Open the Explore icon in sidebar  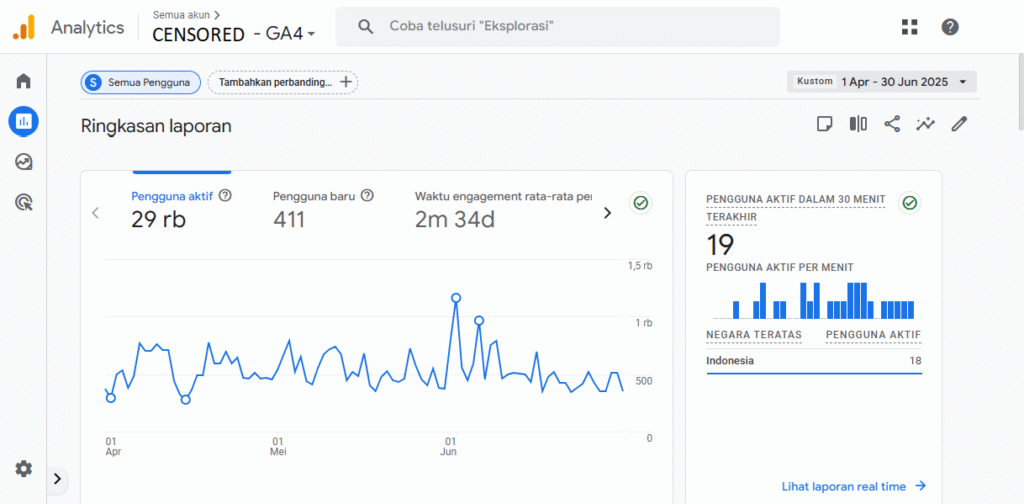[x=23, y=161]
